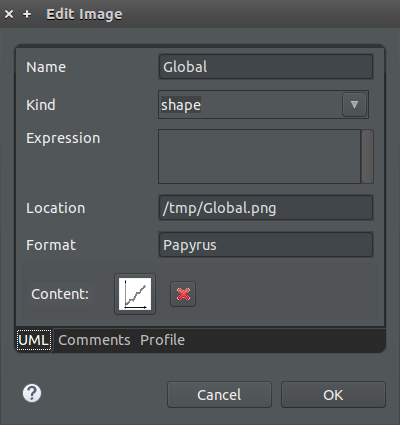Click the Expression area scrollbar
This screenshot has height=425, width=400.
click(367, 156)
